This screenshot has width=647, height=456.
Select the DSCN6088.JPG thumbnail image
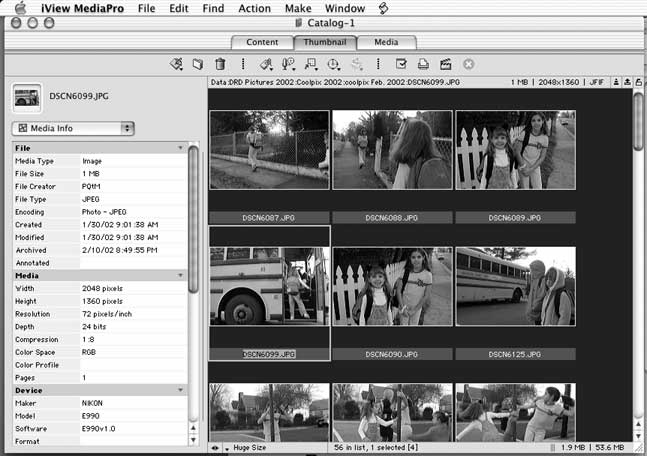coord(392,150)
